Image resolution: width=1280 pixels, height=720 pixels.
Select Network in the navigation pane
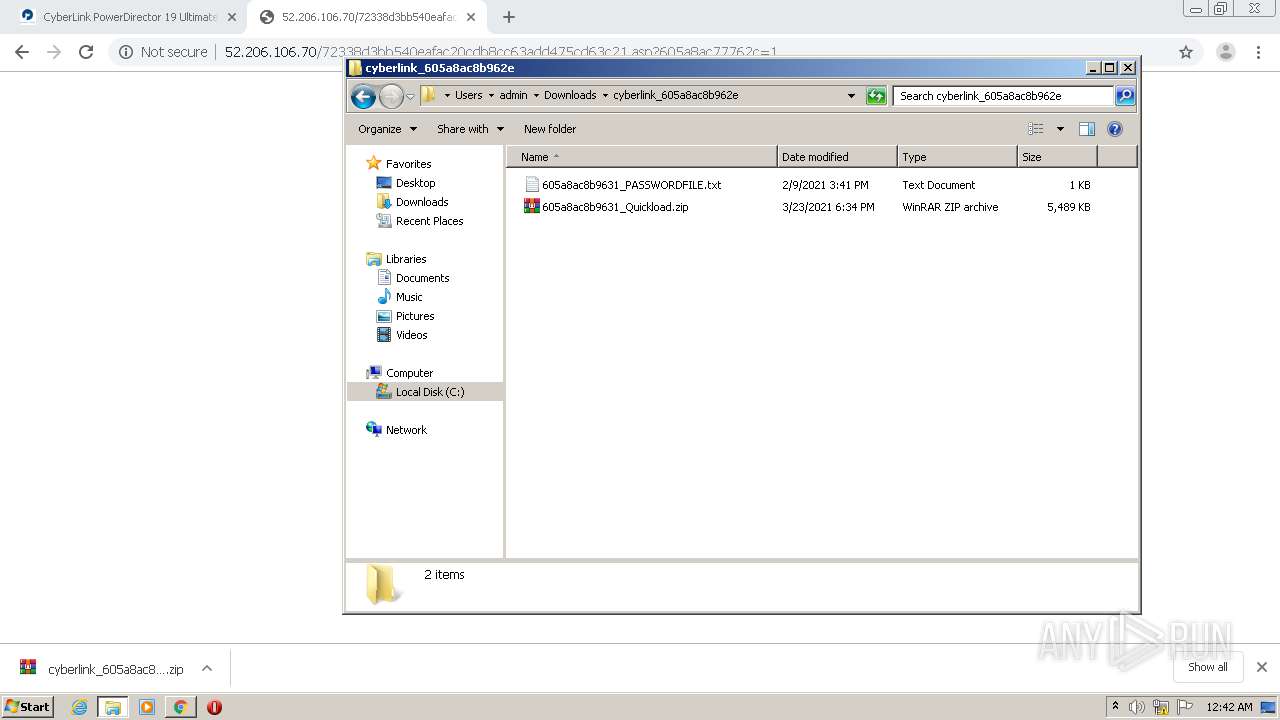coord(406,430)
